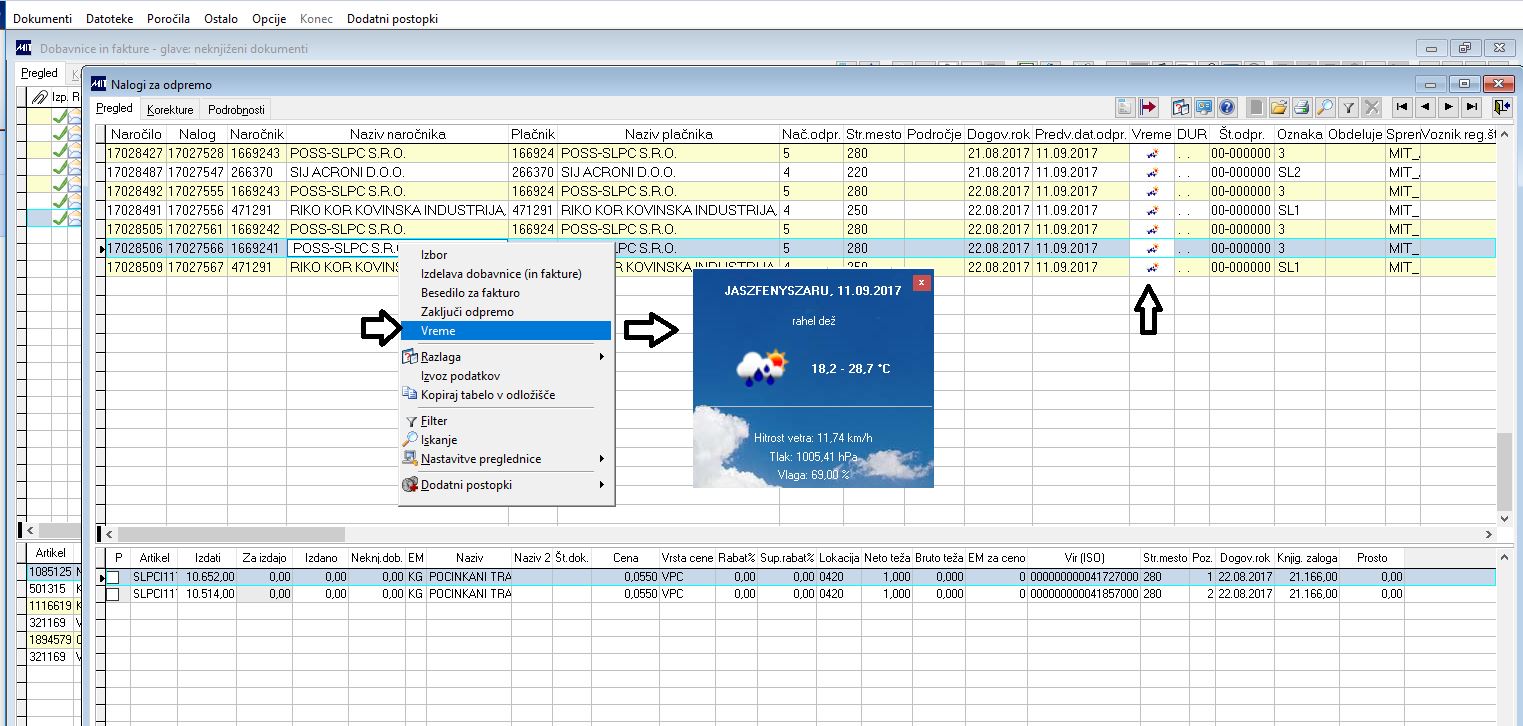The height and width of the screenshot is (726, 1523).
Task: Click the magnifying glass search toolbar icon
Action: coord(1325,108)
